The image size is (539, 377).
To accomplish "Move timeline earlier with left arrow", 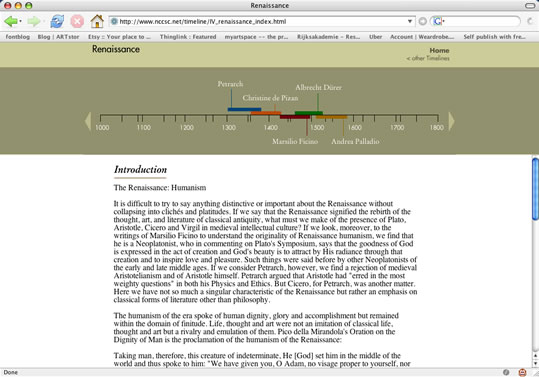I will tap(88, 121).
